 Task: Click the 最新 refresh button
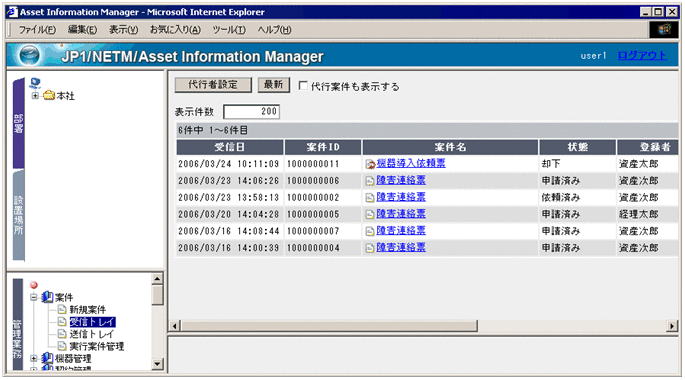coord(273,85)
